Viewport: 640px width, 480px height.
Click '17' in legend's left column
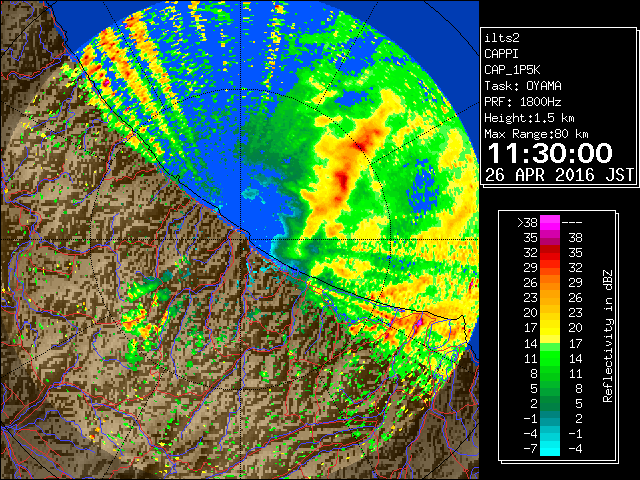point(531,328)
